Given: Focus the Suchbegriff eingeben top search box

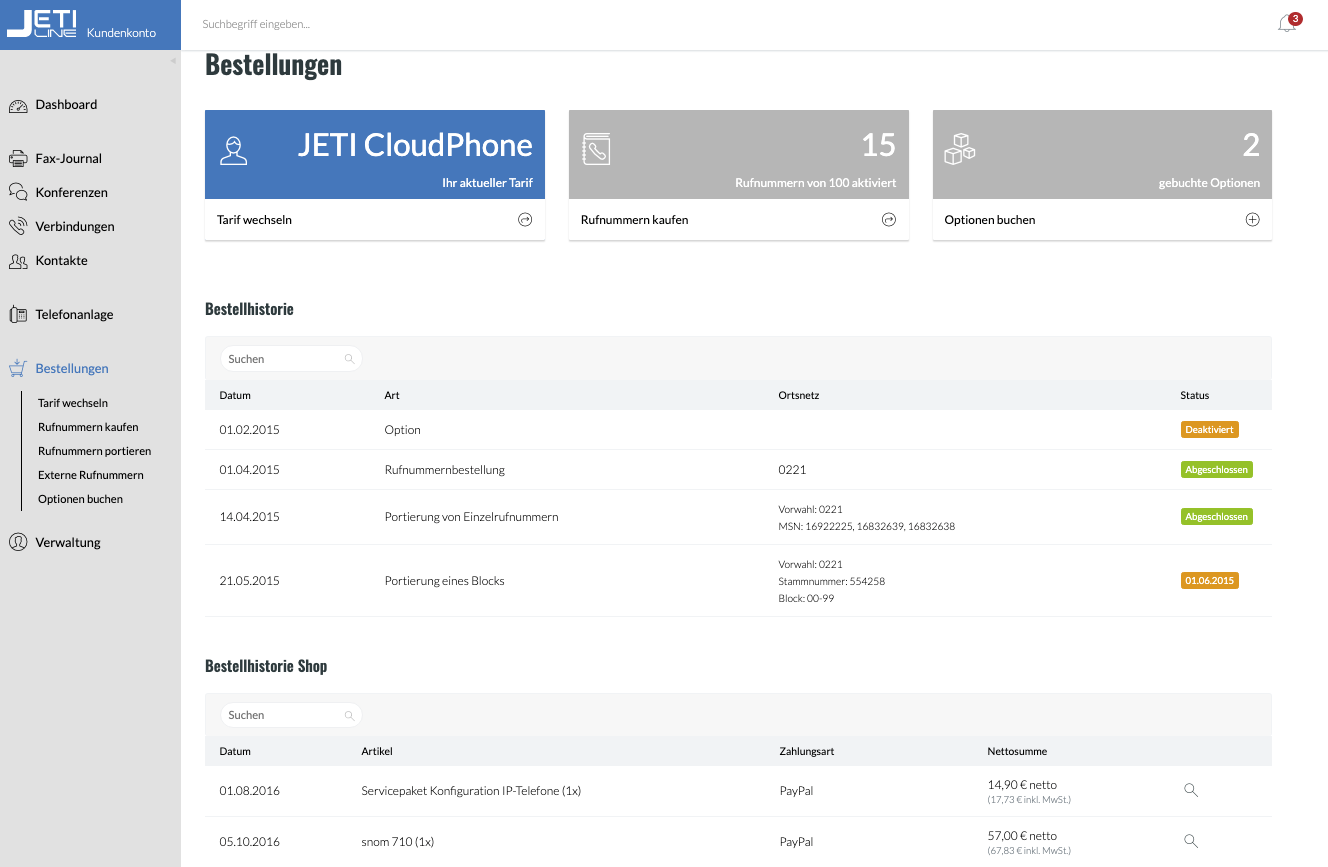Looking at the screenshot, I should [x=400, y=24].
